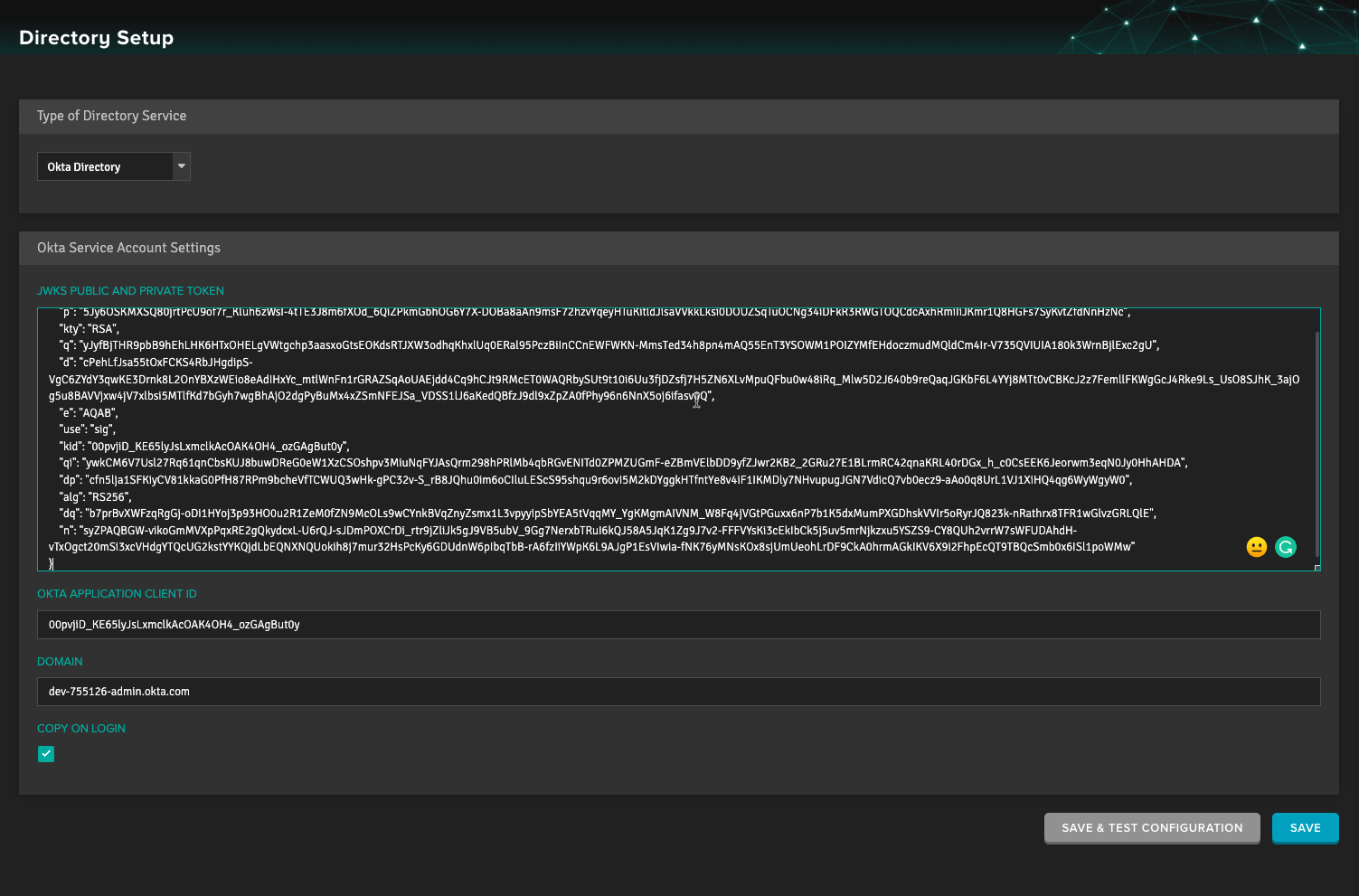
Task: Click the "qi" line in the token JSON
Action: click(623, 463)
